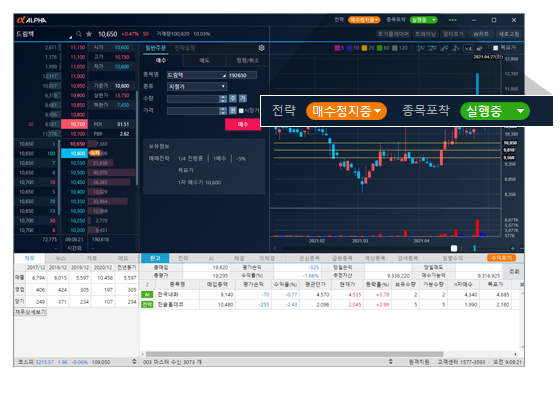Open the 지정가 order type dropdown

pos(197,87)
